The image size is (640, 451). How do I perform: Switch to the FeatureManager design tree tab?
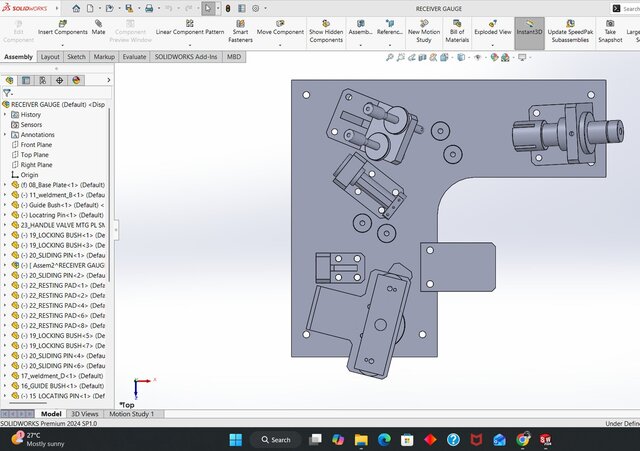click(x=9, y=80)
